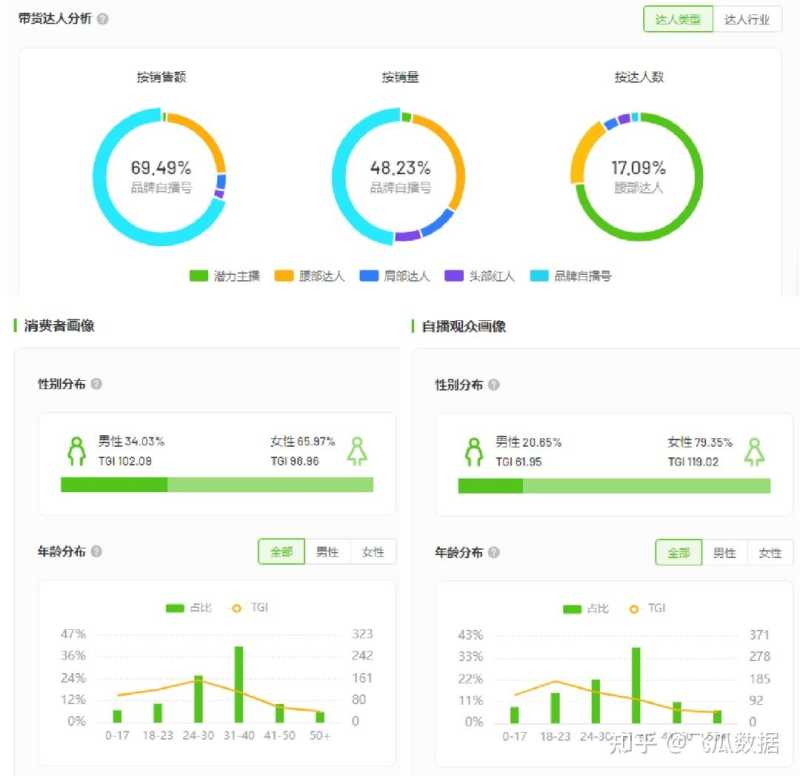Switch 自播观众画像 age chart to 女性
The width and height of the screenshot is (800, 776).
[x=770, y=551]
